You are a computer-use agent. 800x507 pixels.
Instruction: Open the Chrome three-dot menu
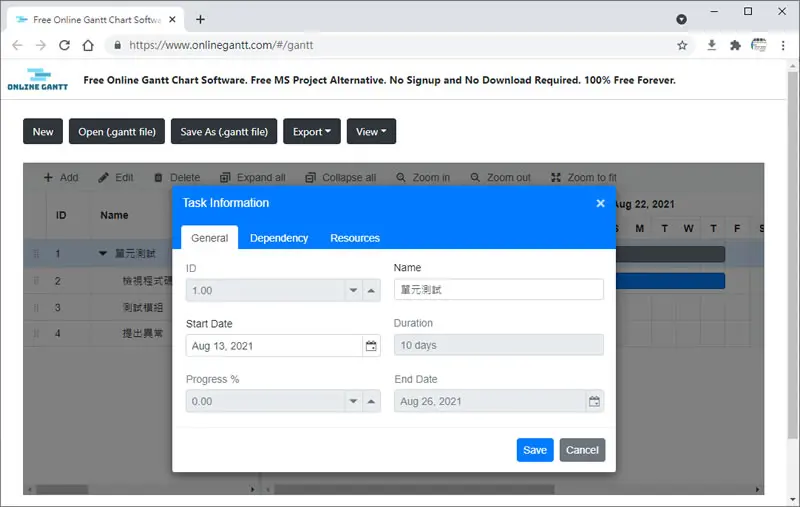pos(783,45)
